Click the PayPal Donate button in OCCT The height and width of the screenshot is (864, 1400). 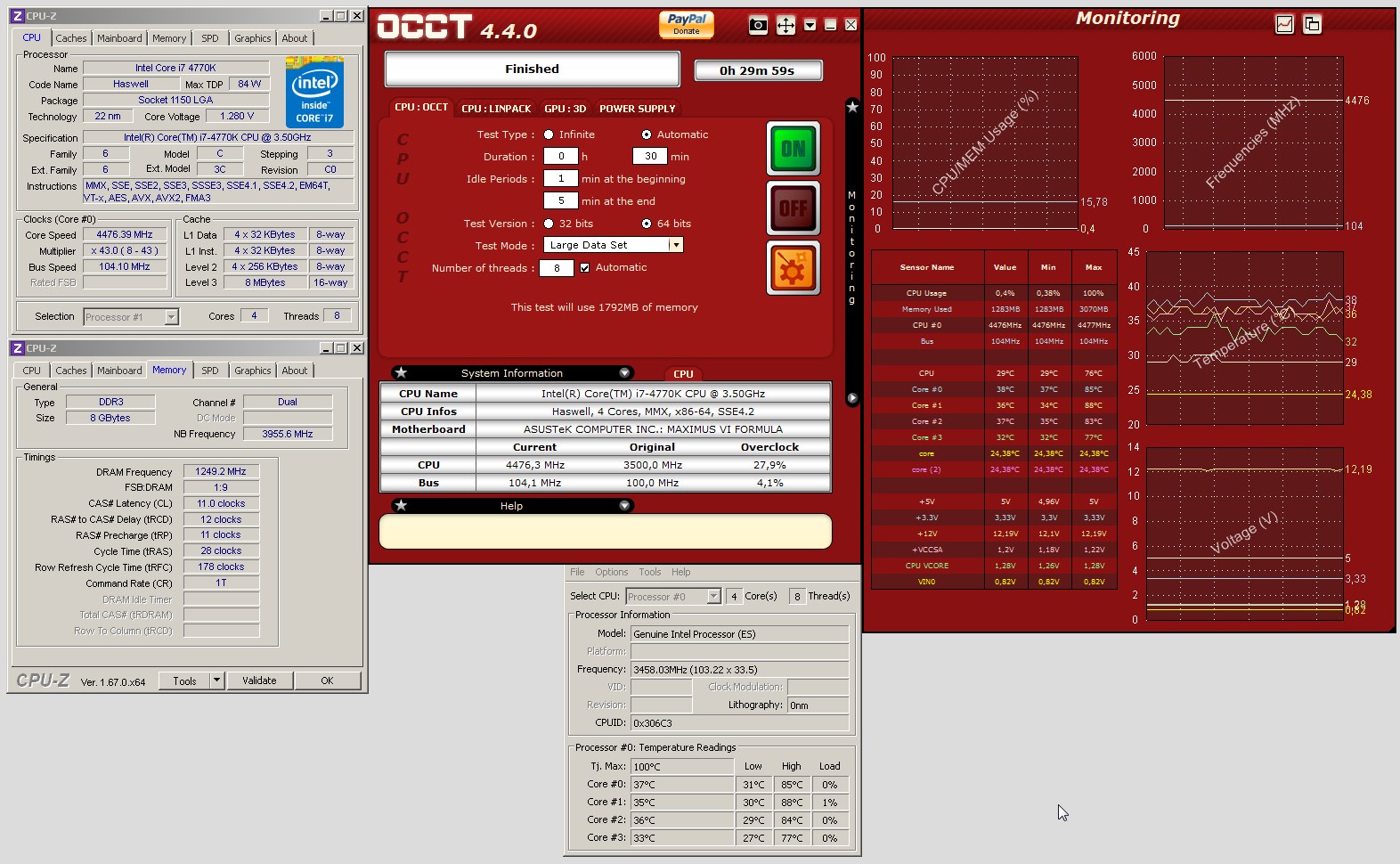(686, 24)
